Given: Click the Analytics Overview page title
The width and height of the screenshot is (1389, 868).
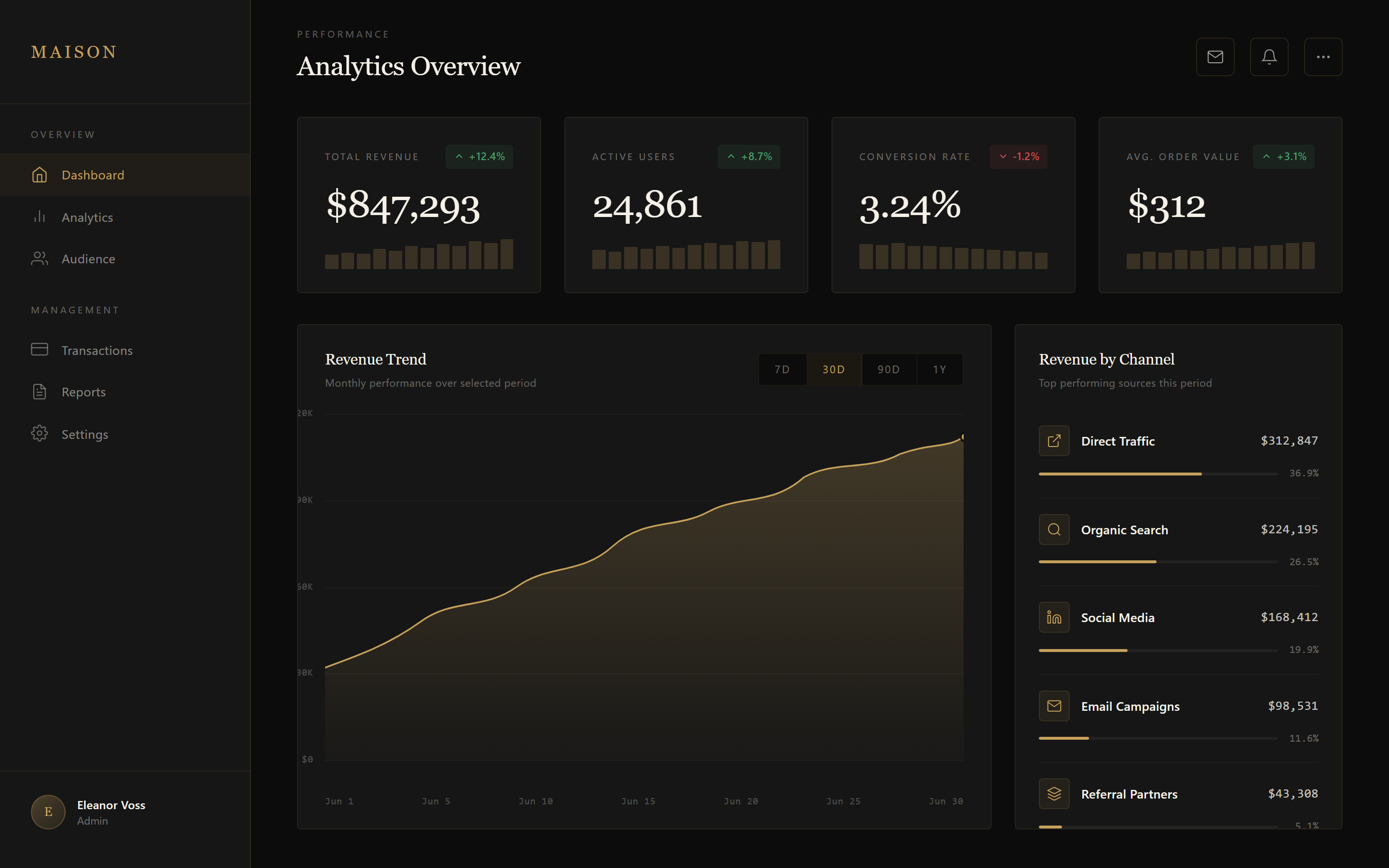Looking at the screenshot, I should pyautogui.click(x=409, y=66).
